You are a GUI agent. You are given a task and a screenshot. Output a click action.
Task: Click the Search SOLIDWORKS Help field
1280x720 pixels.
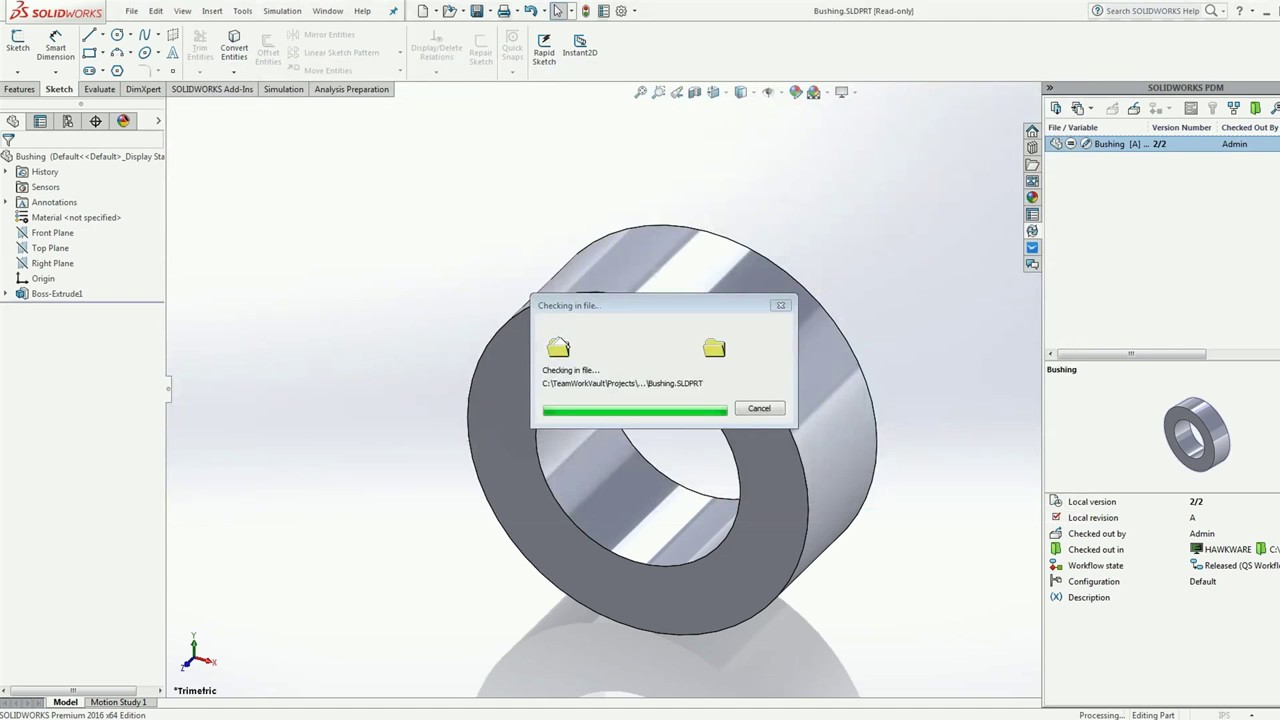click(x=1153, y=11)
